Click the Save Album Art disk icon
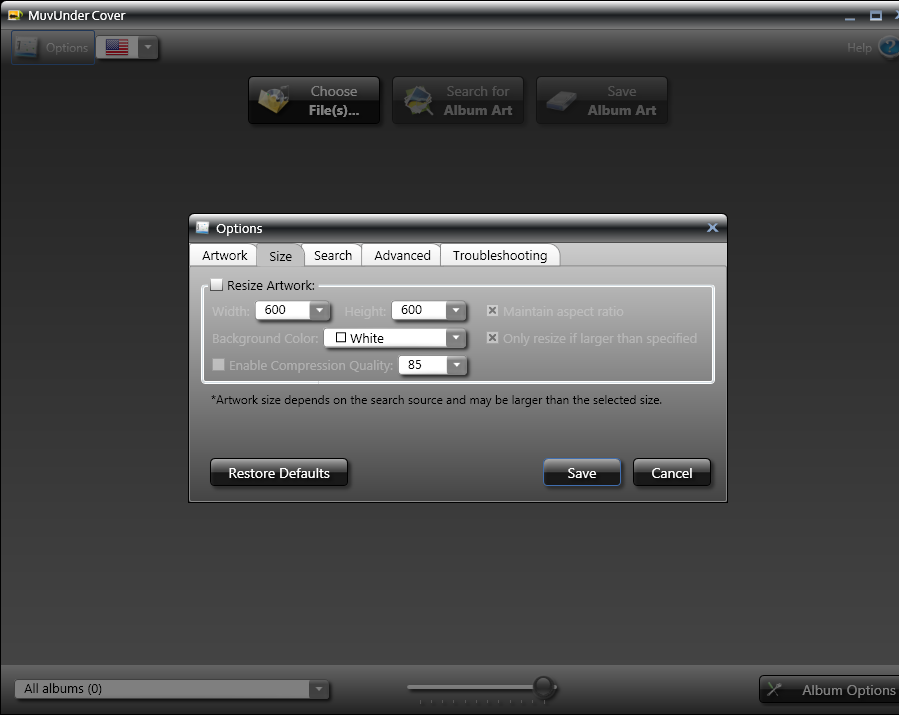Image resolution: width=899 pixels, height=715 pixels. 561,101
